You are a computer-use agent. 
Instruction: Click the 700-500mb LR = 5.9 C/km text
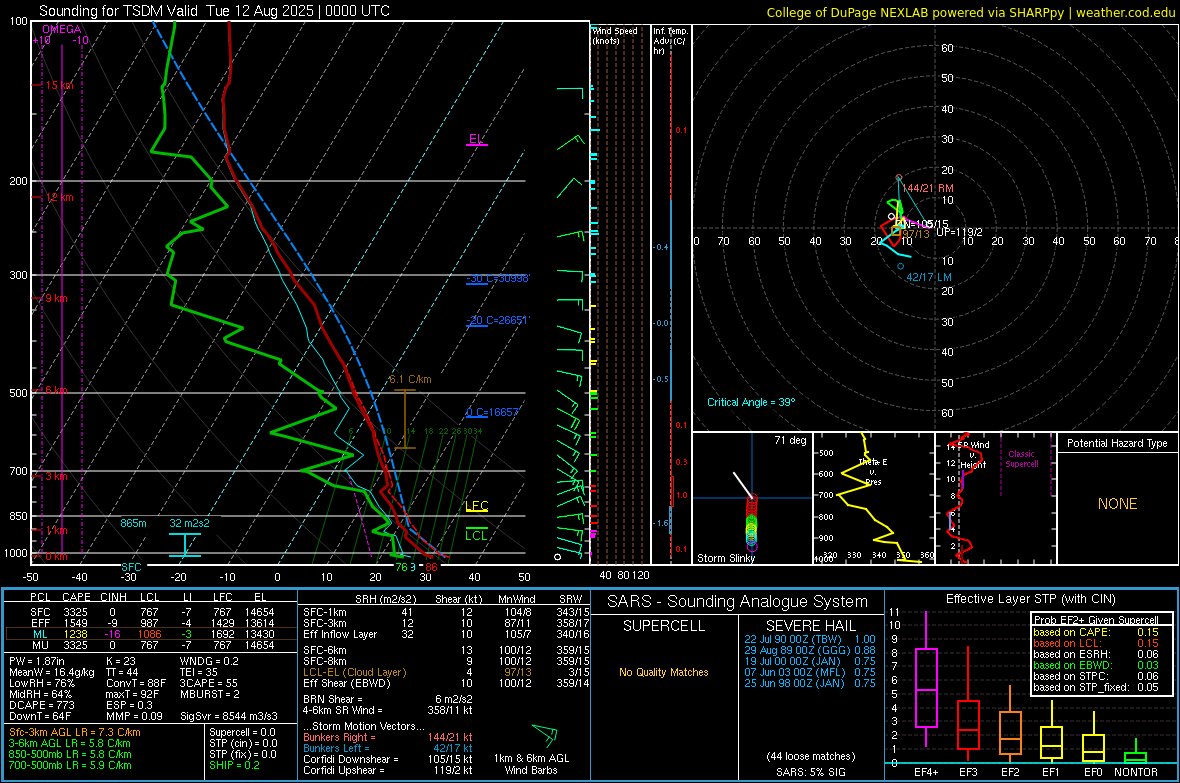point(70,765)
